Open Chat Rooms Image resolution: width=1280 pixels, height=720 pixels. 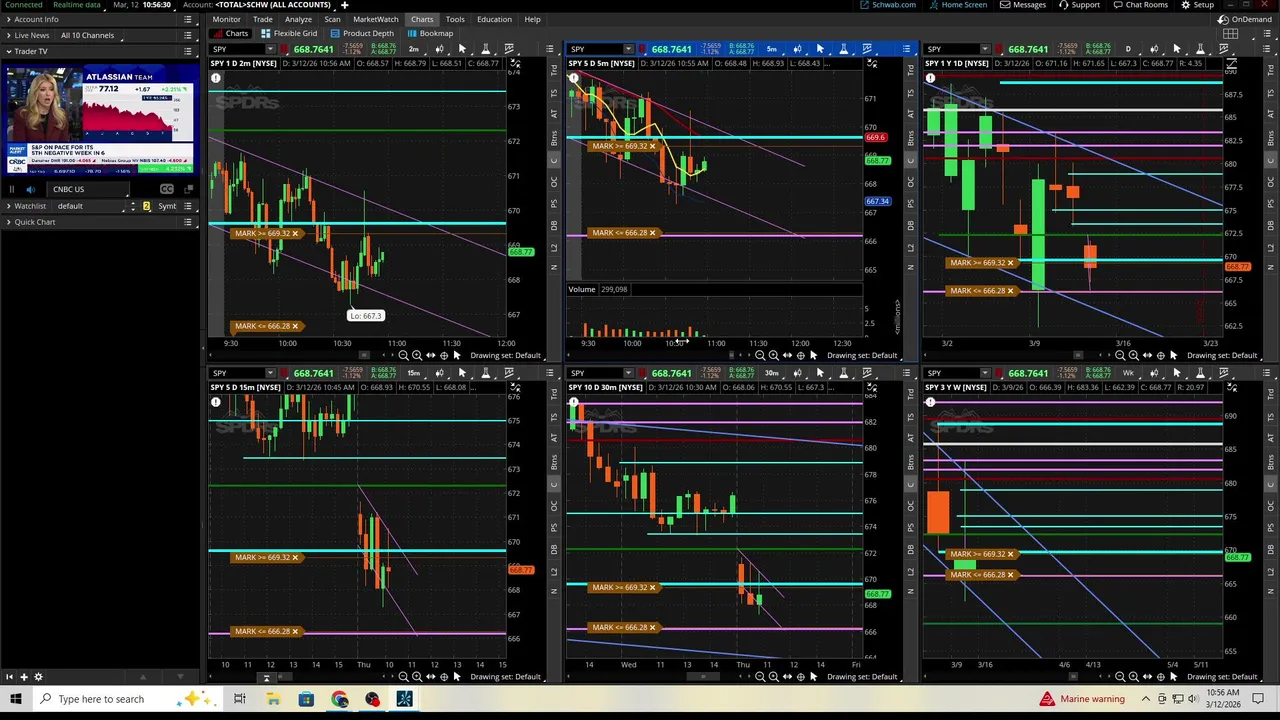1140,5
